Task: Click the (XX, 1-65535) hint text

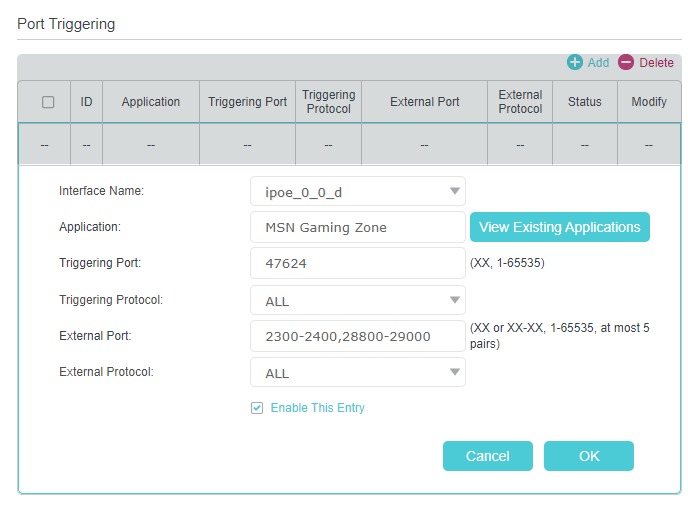Action: (507, 263)
